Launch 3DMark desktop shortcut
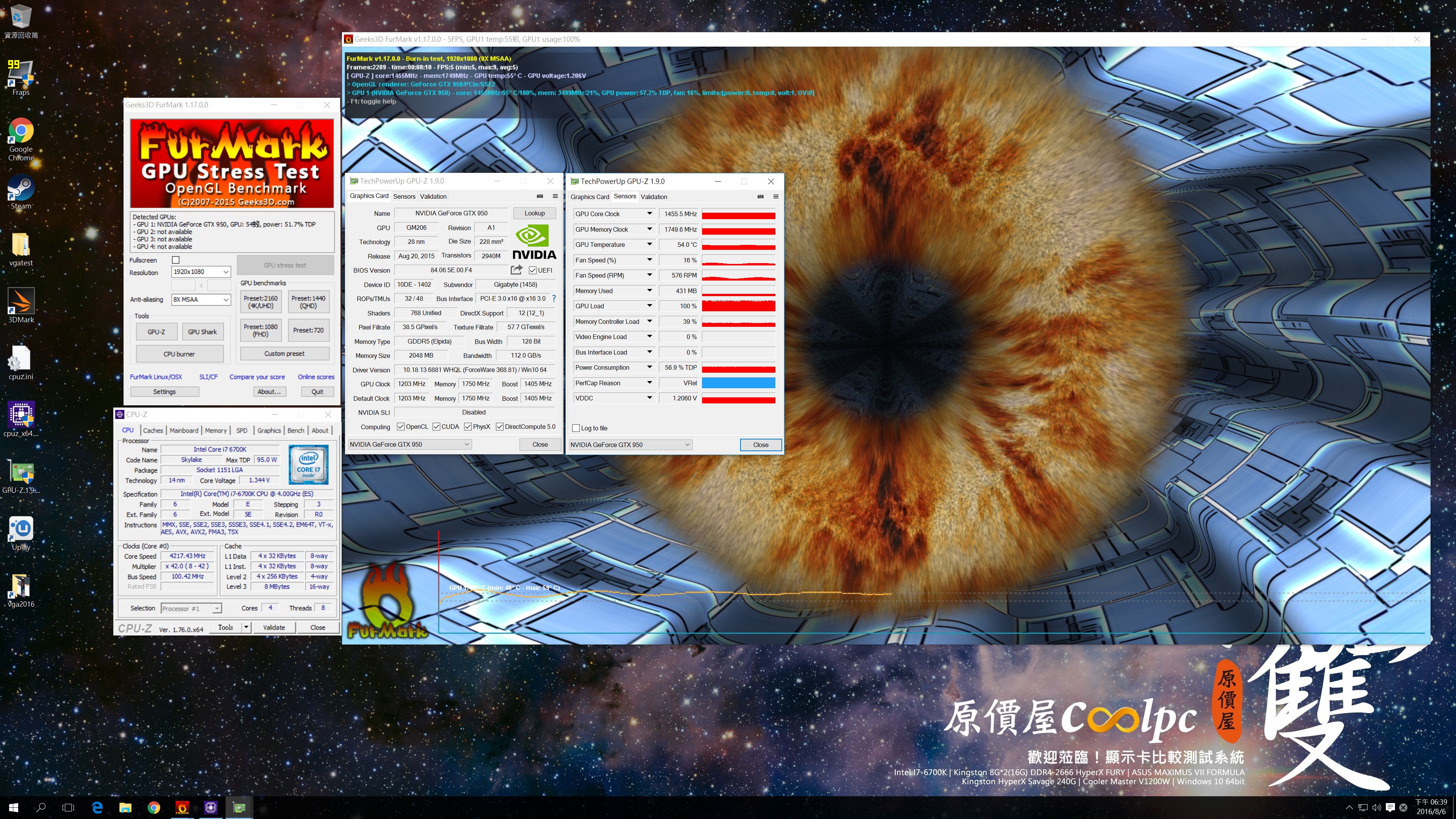1456x819 pixels. coord(21,306)
